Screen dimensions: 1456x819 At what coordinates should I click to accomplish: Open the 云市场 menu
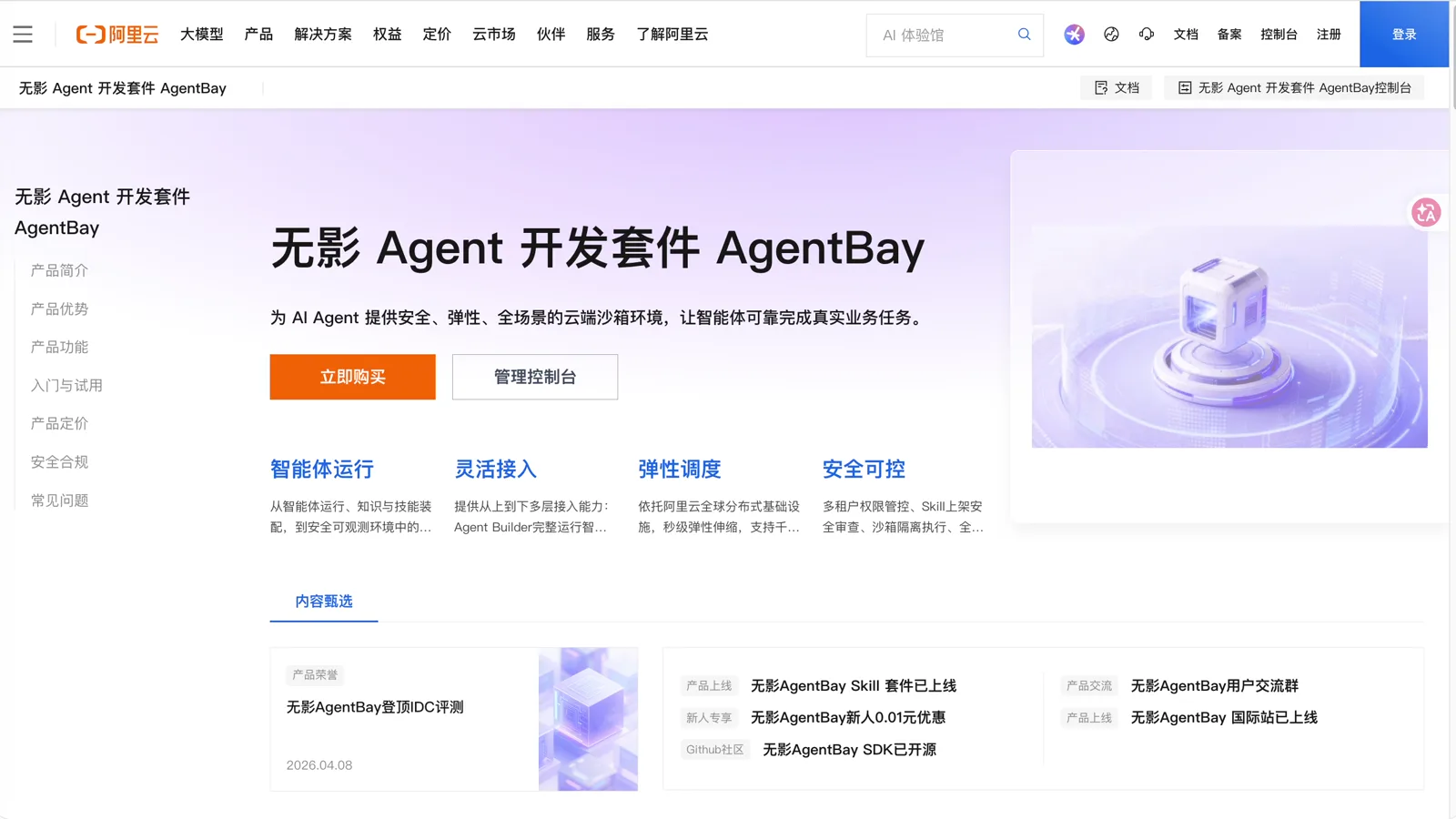pyautogui.click(x=493, y=35)
